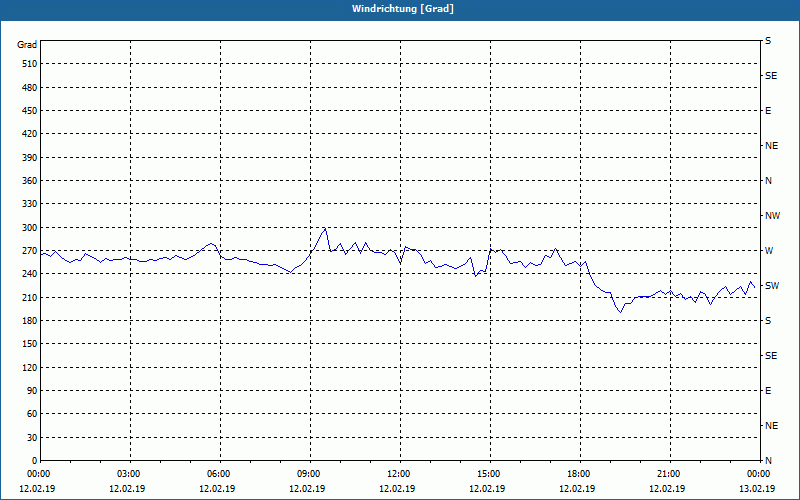Click the W compass direction label
This screenshot has width=800, height=500.
pos(769,251)
